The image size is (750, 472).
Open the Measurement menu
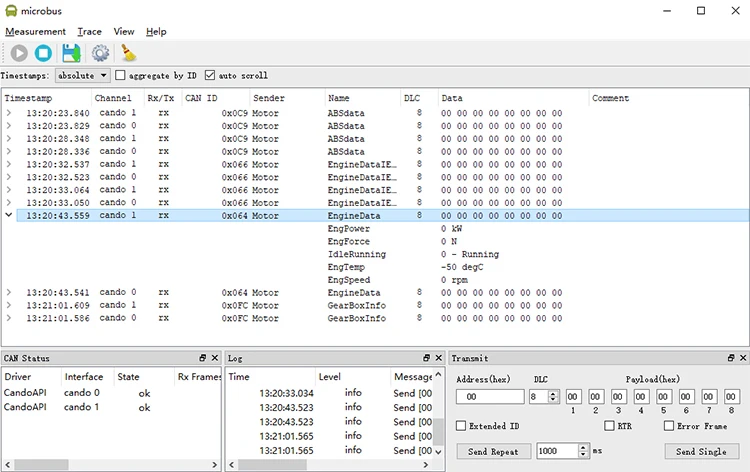[x=35, y=32]
